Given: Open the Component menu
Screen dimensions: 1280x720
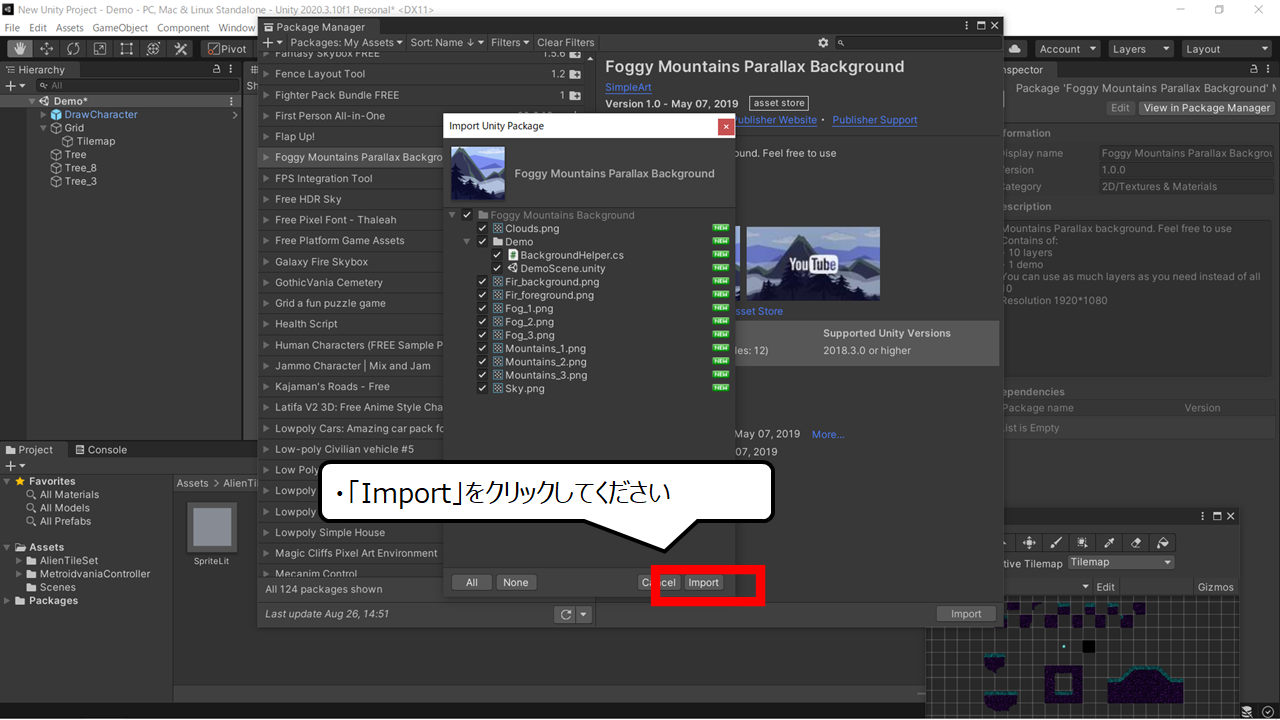Looking at the screenshot, I should click(x=184, y=28).
